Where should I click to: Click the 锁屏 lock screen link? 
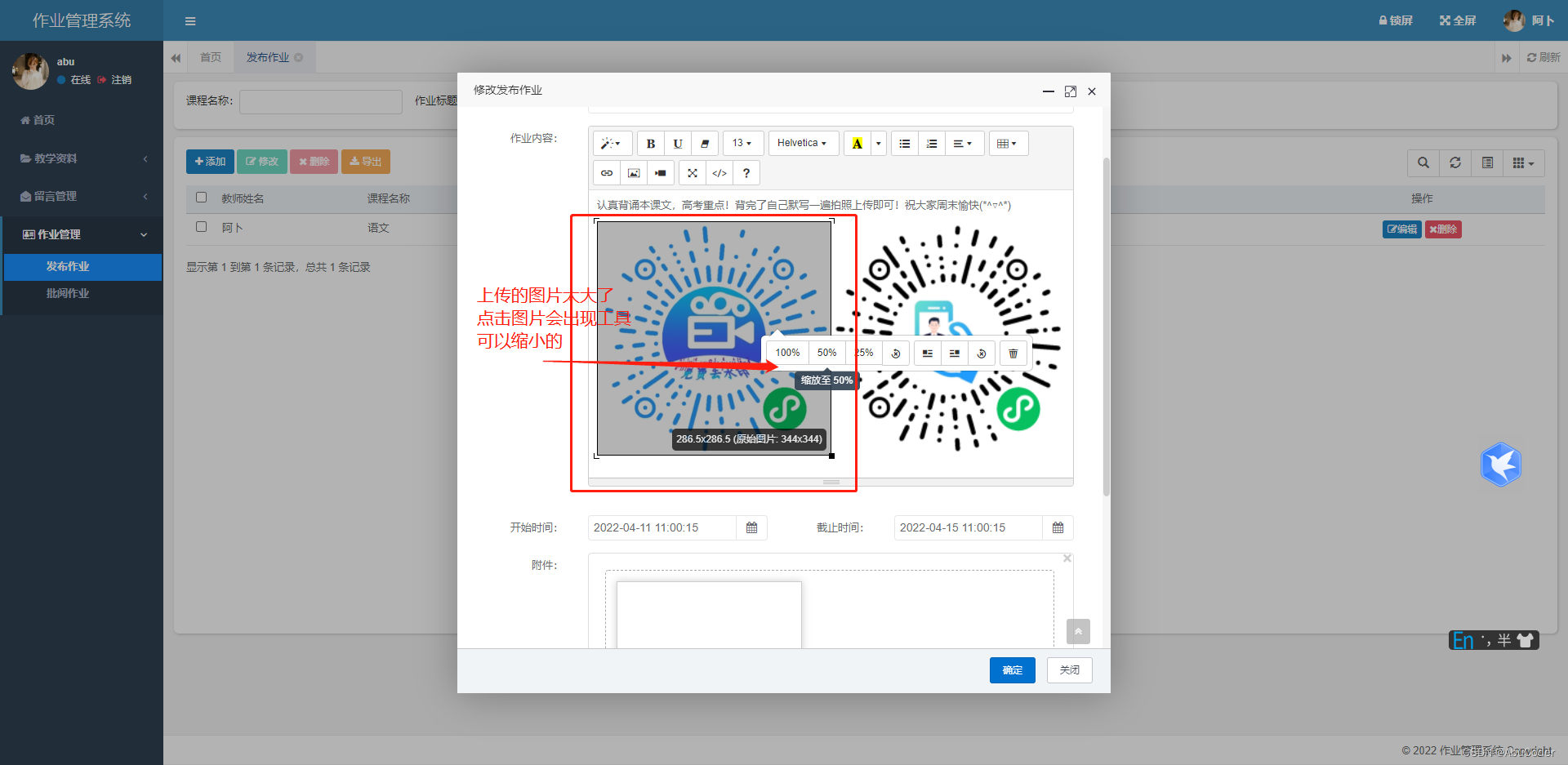pos(1396,20)
